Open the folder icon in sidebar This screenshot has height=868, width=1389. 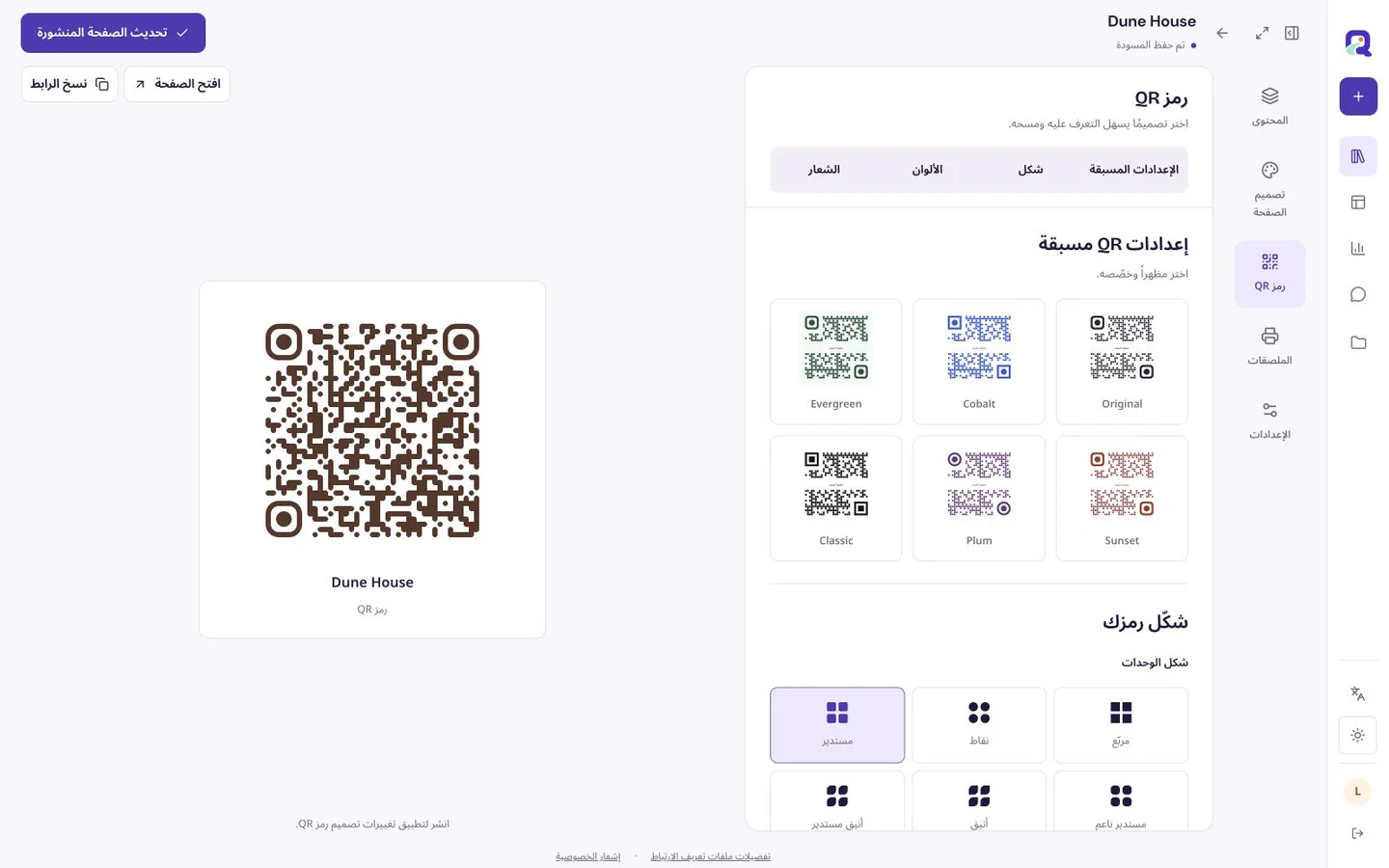click(x=1358, y=342)
